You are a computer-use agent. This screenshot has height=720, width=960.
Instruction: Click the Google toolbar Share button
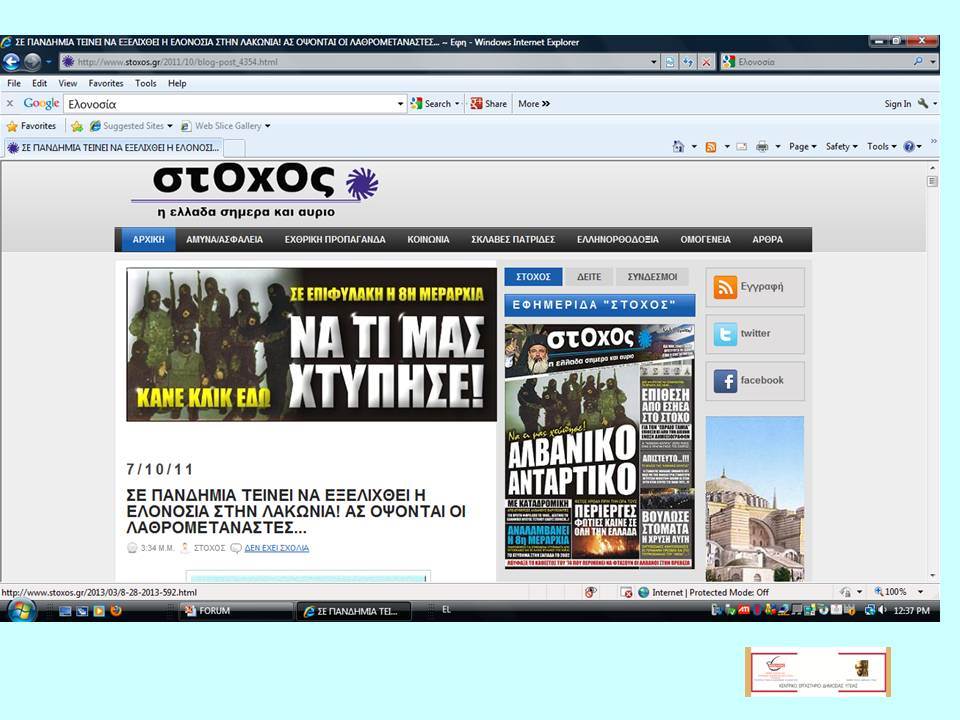pos(488,104)
